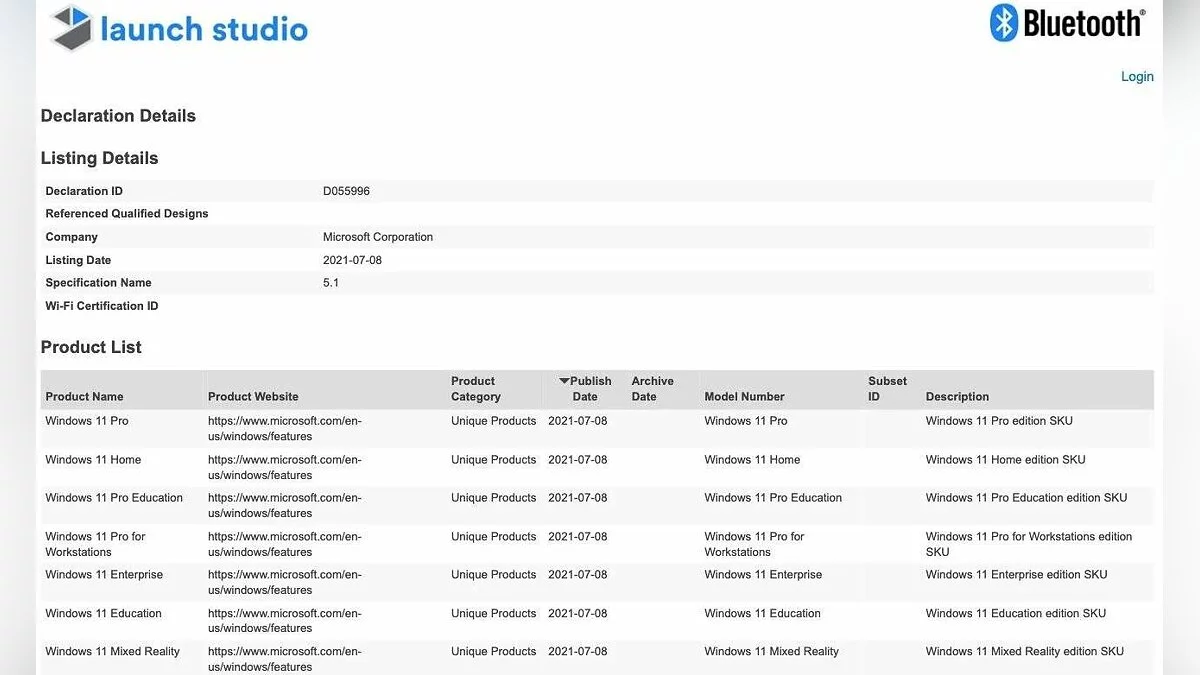Sort by Publish Date column arrow
The image size is (1200, 675).
coord(564,381)
